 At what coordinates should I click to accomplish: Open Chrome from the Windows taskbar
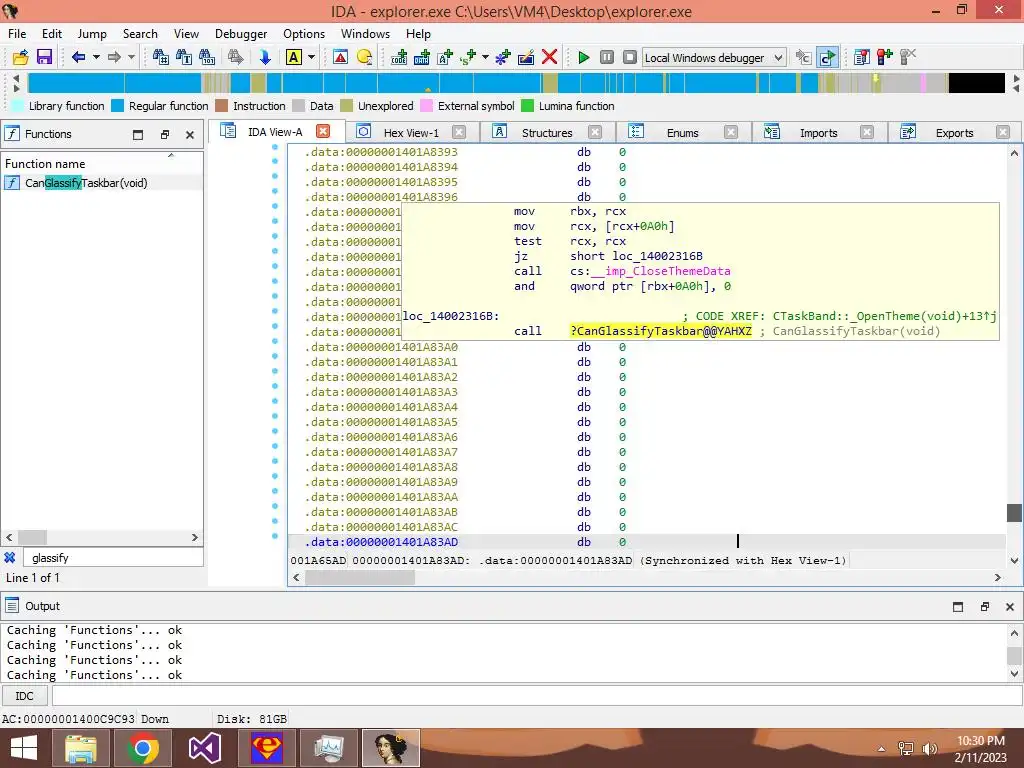(143, 748)
